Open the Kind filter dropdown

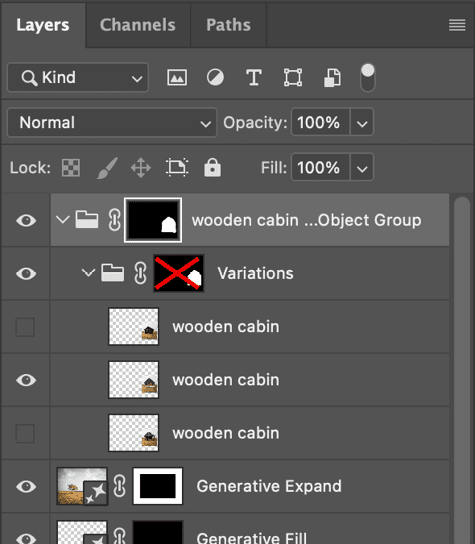pos(78,77)
